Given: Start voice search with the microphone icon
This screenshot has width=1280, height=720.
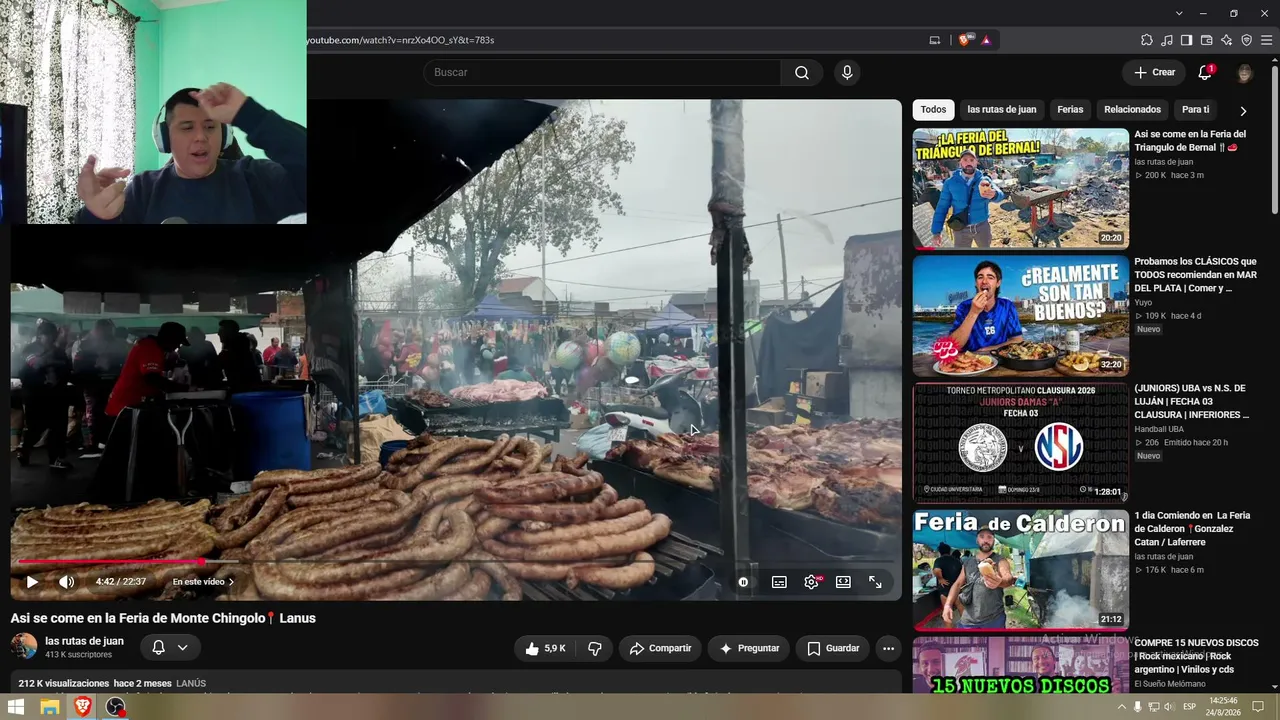Looking at the screenshot, I should (x=847, y=72).
